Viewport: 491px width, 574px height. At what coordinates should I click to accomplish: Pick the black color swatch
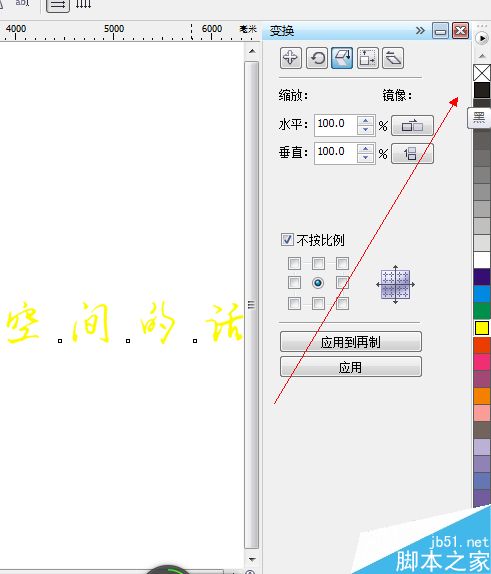pos(482,90)
